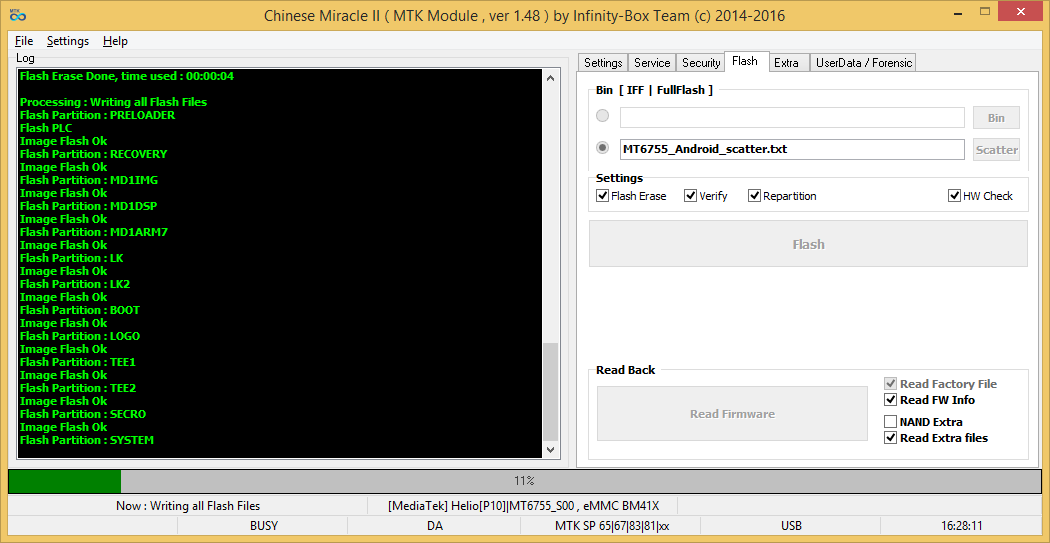The image size is (1050, 543).
Task: Click 'Flash Partition : TEE1' log line
Action: [78, 362]
